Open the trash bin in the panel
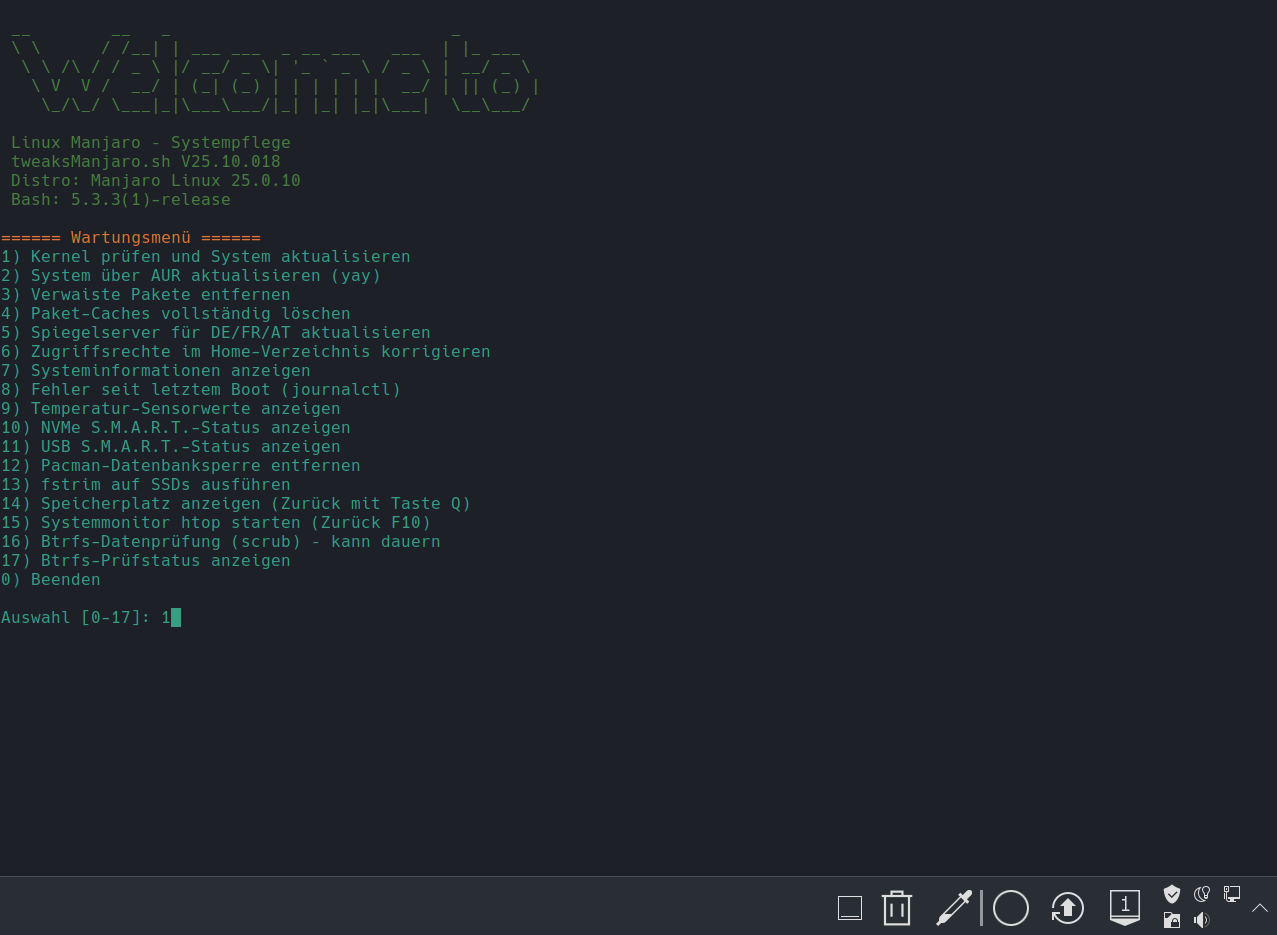1277x935 pixels. click(896, 908)
